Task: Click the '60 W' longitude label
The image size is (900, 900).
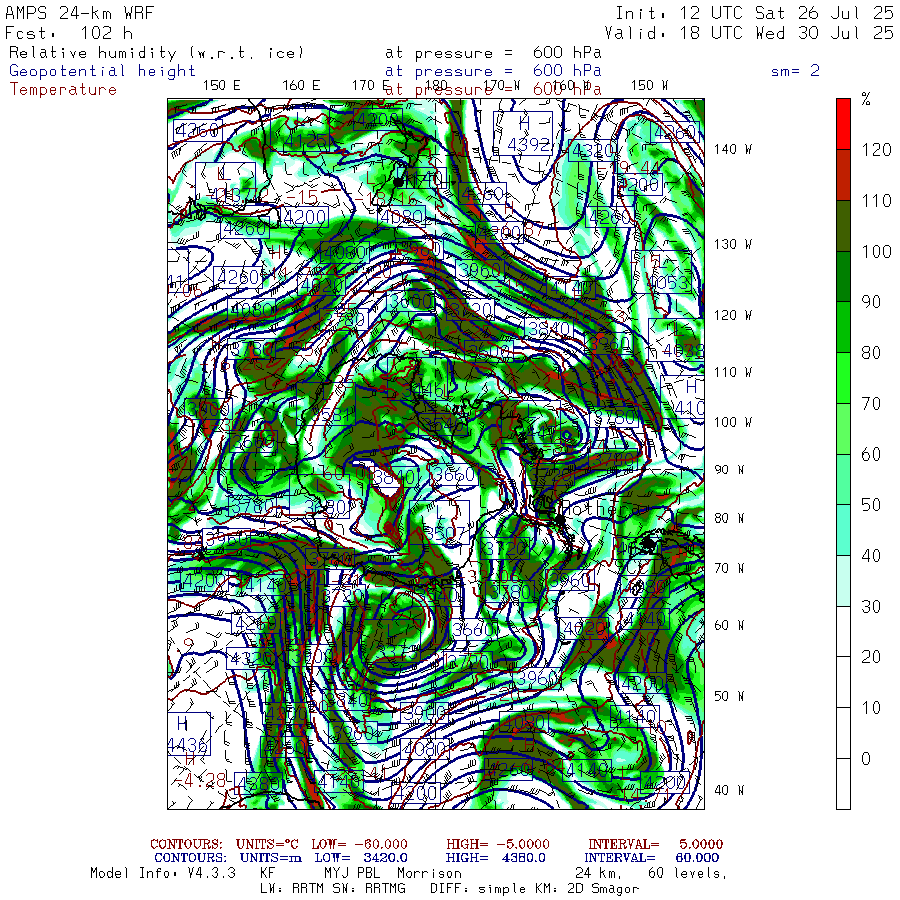Action: click(729, 625)
